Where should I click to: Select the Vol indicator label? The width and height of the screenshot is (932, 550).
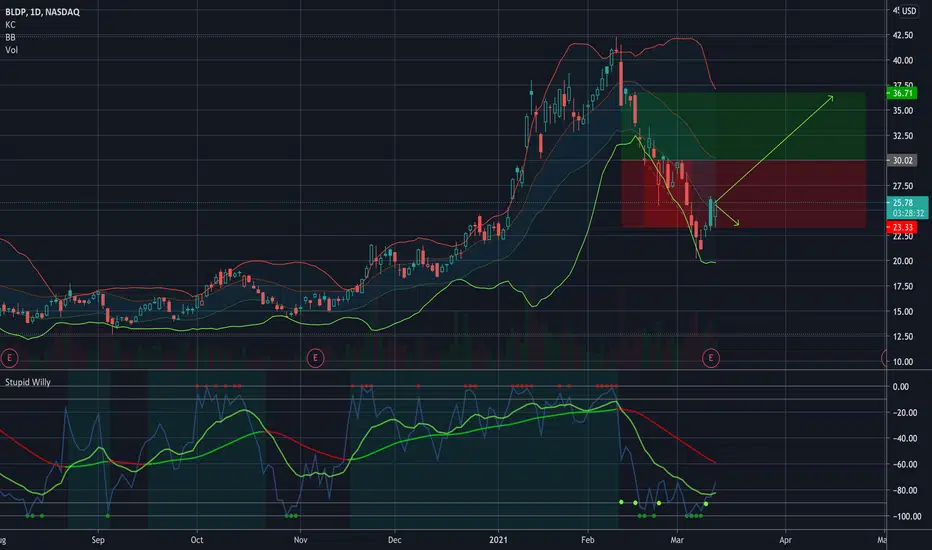pyautogui.click(x=11, y=50)
